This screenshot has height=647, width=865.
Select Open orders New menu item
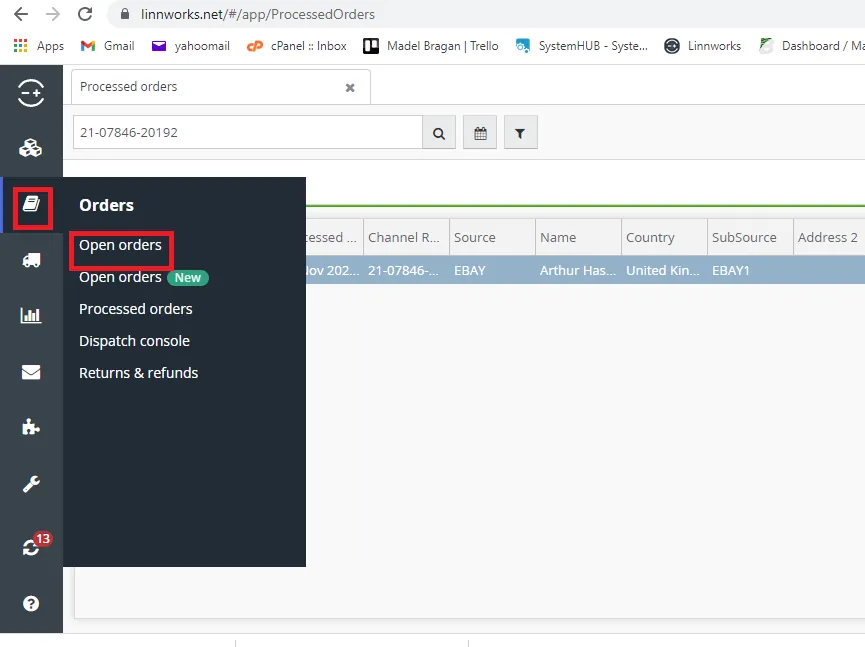(x=143, y=277)
